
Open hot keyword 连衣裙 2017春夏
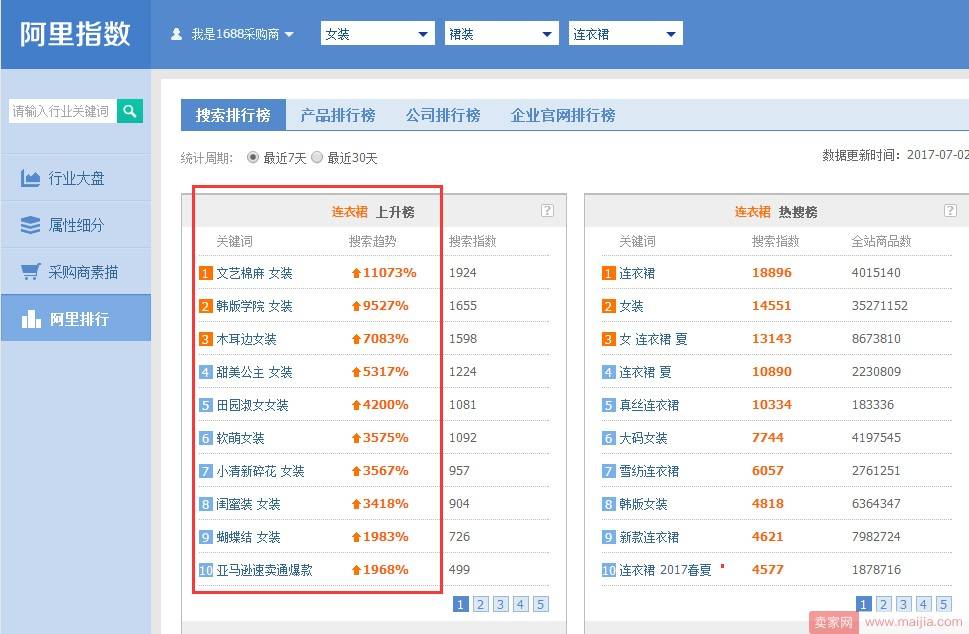click(665, 570)
